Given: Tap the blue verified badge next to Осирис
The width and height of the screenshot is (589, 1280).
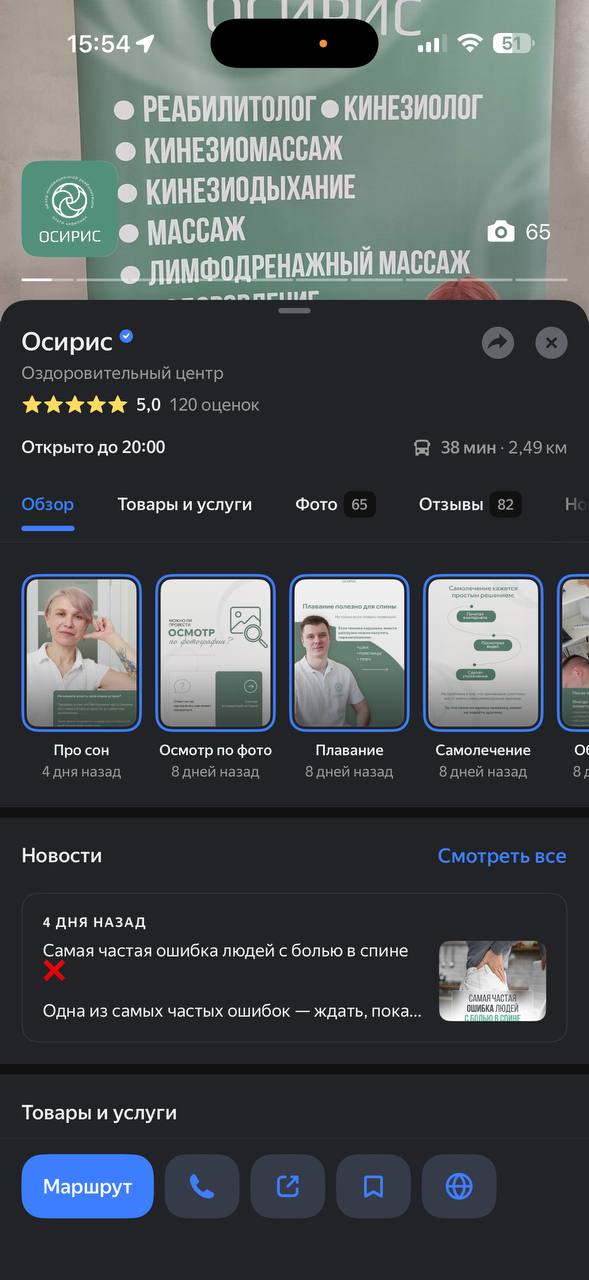Looking at the screenshot, I should [x=126, y=336].
